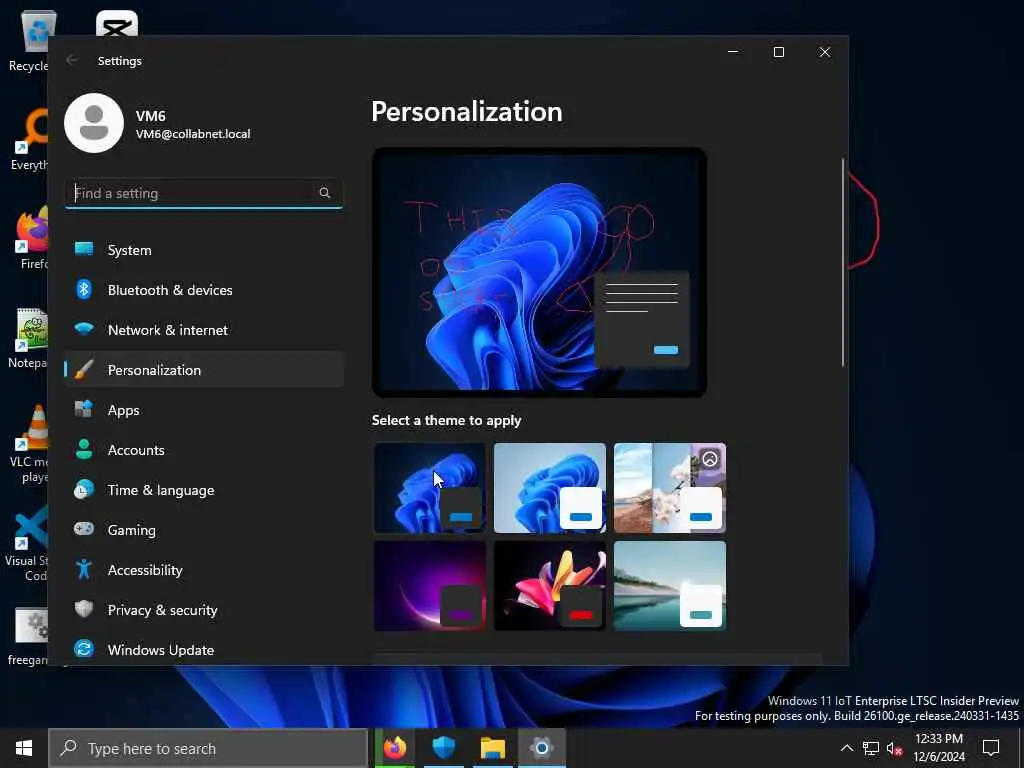Maximize the Settings window
Viewport: 1024px width, 768px height.
(779, 52)
